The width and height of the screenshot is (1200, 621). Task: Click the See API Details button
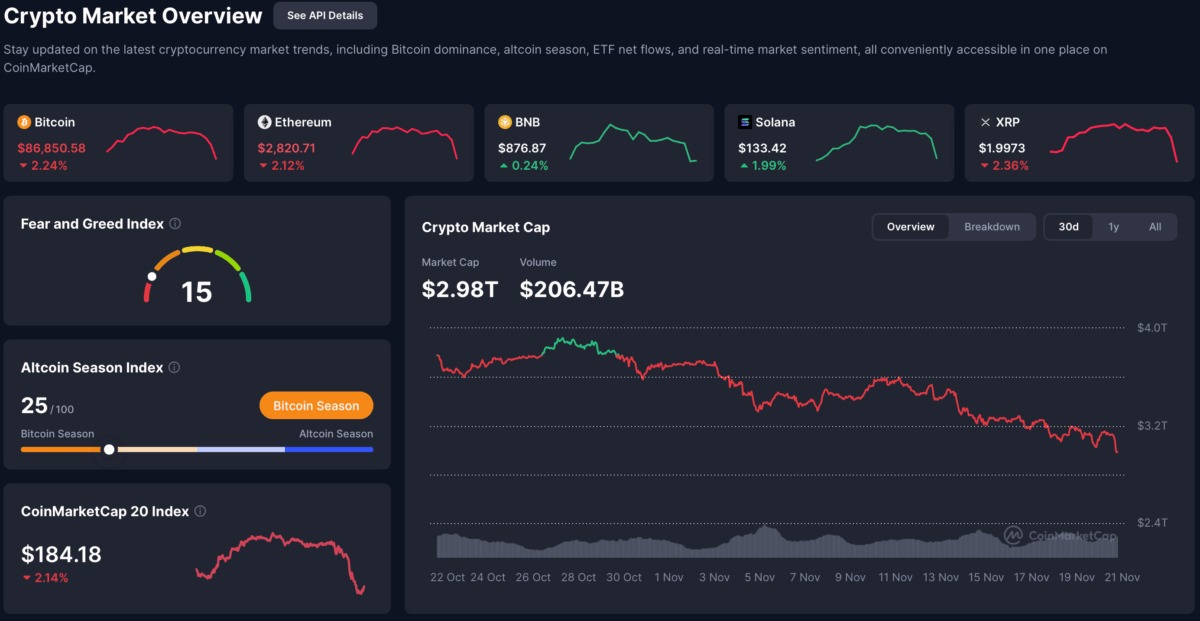click(325, 16)
